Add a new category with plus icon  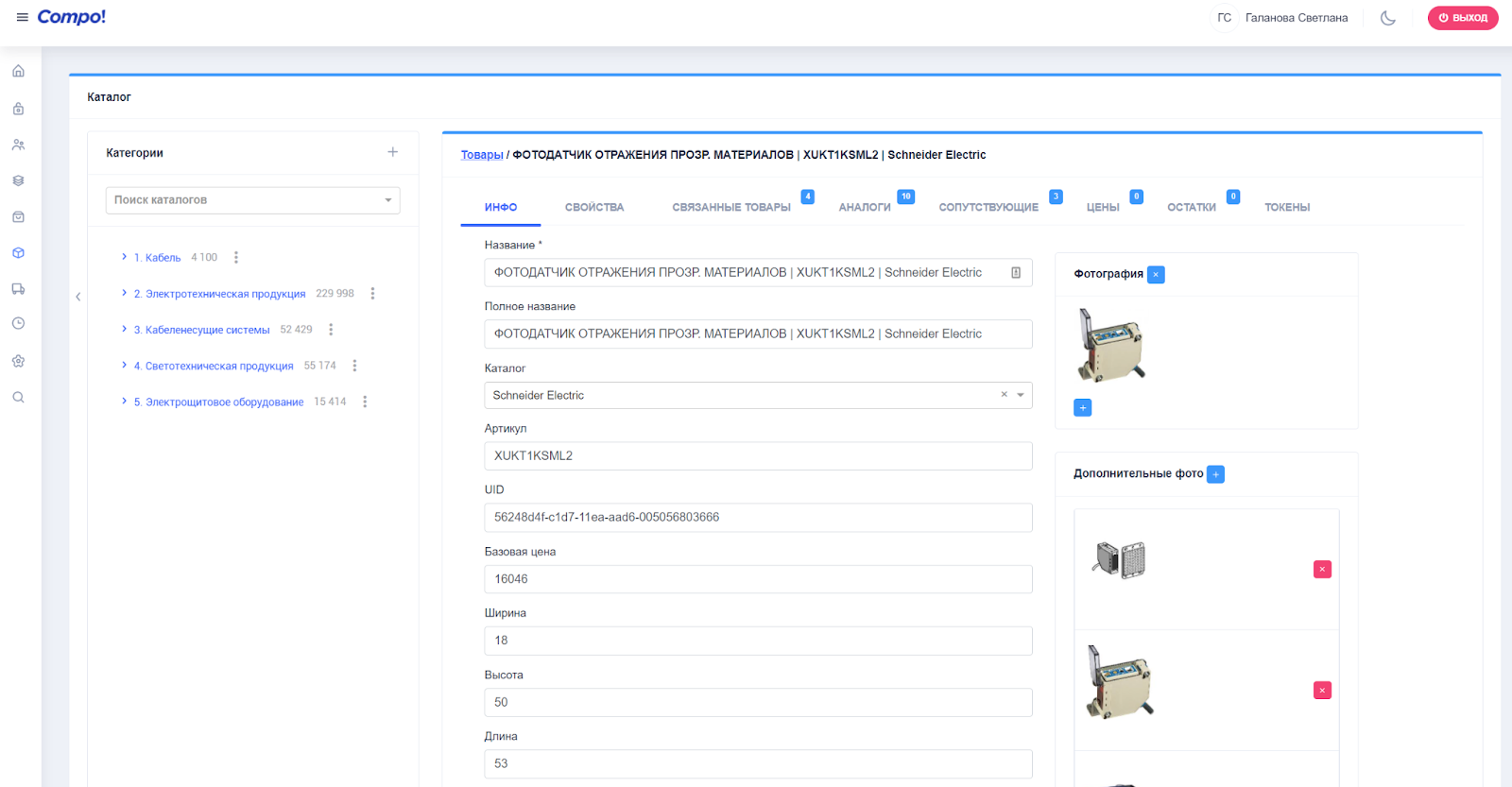click(x=392, y=152)
